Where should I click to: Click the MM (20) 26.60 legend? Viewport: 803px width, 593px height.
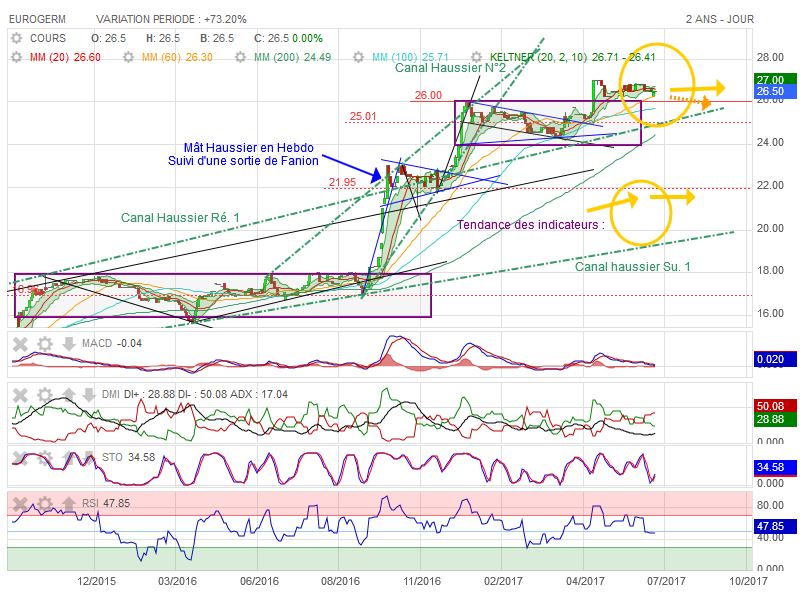(65, 57)
